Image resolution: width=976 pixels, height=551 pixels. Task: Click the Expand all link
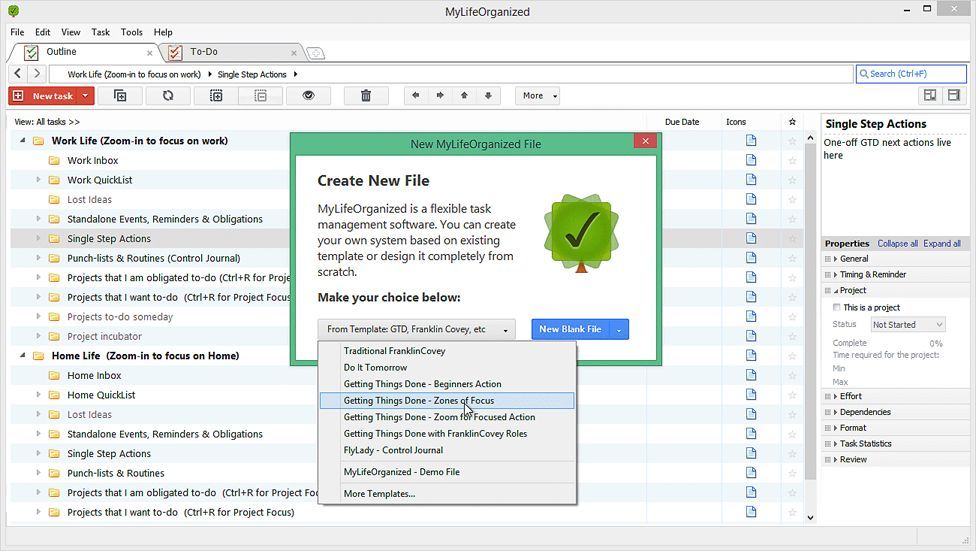942,243
